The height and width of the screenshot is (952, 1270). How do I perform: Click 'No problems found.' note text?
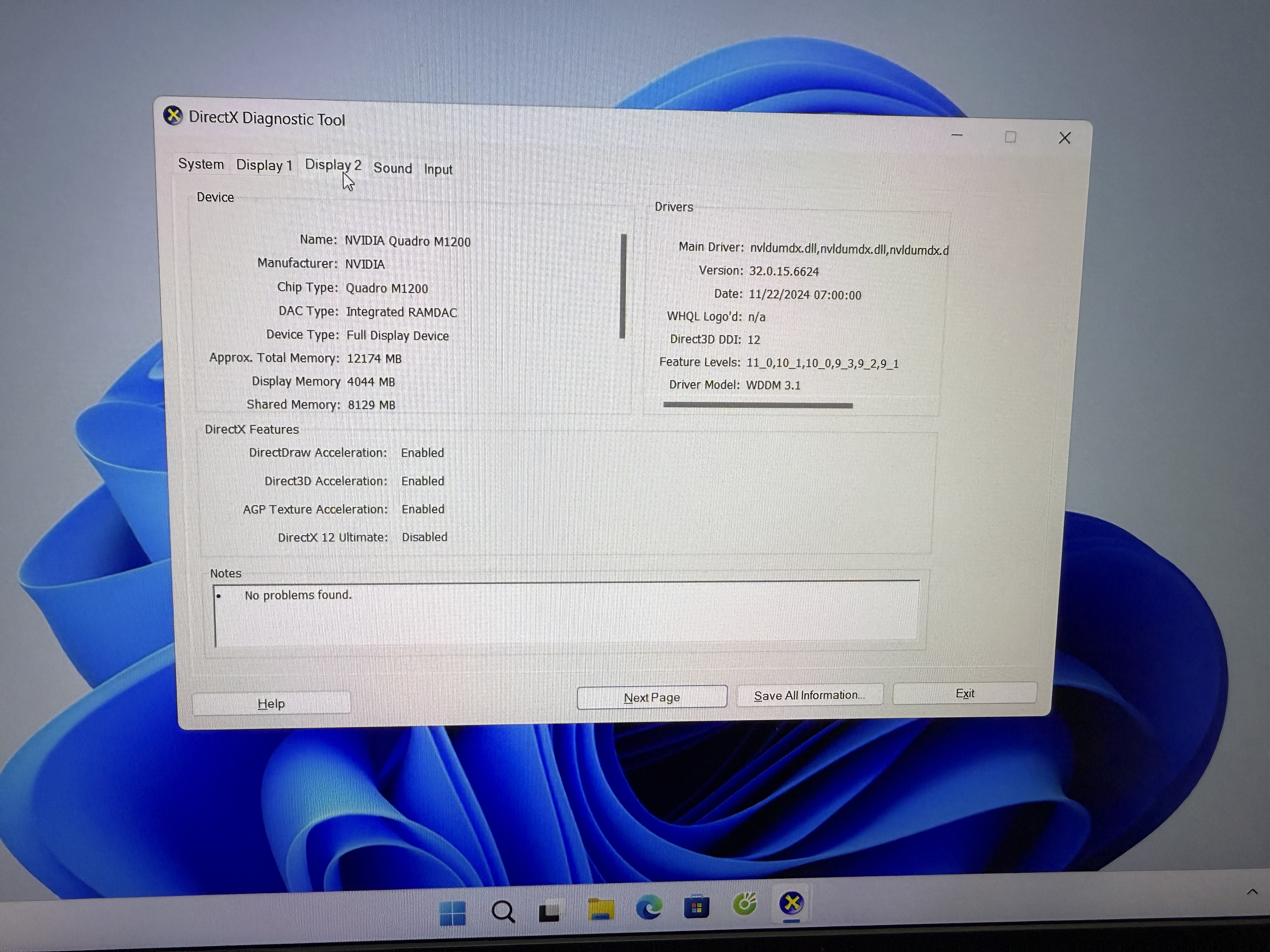click(x=298, y=595)
